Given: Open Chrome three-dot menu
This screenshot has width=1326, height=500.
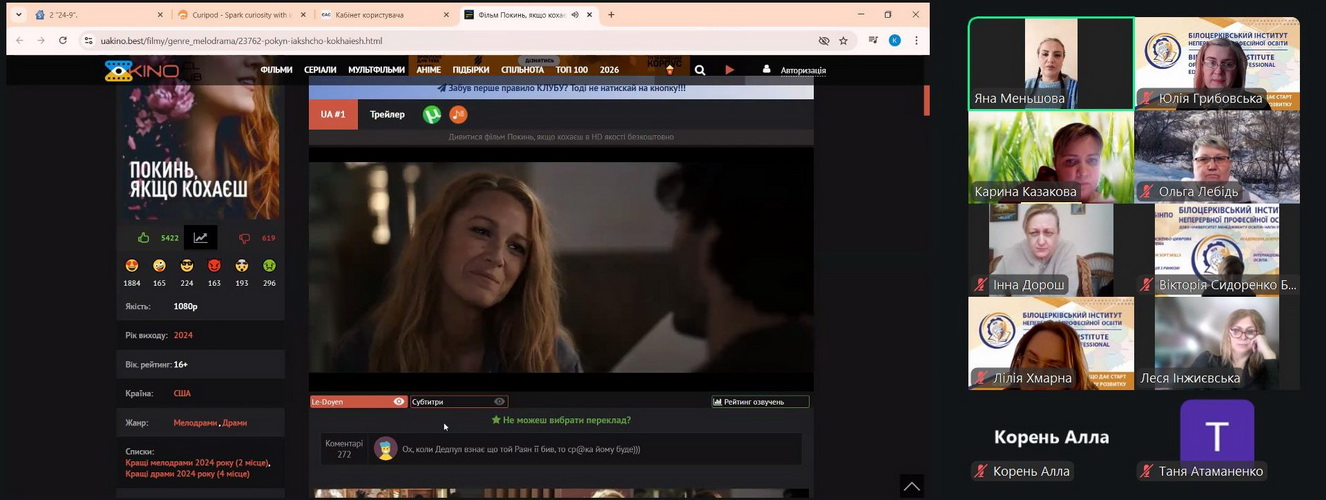Looking at the screenshot, I should point(916,41).
